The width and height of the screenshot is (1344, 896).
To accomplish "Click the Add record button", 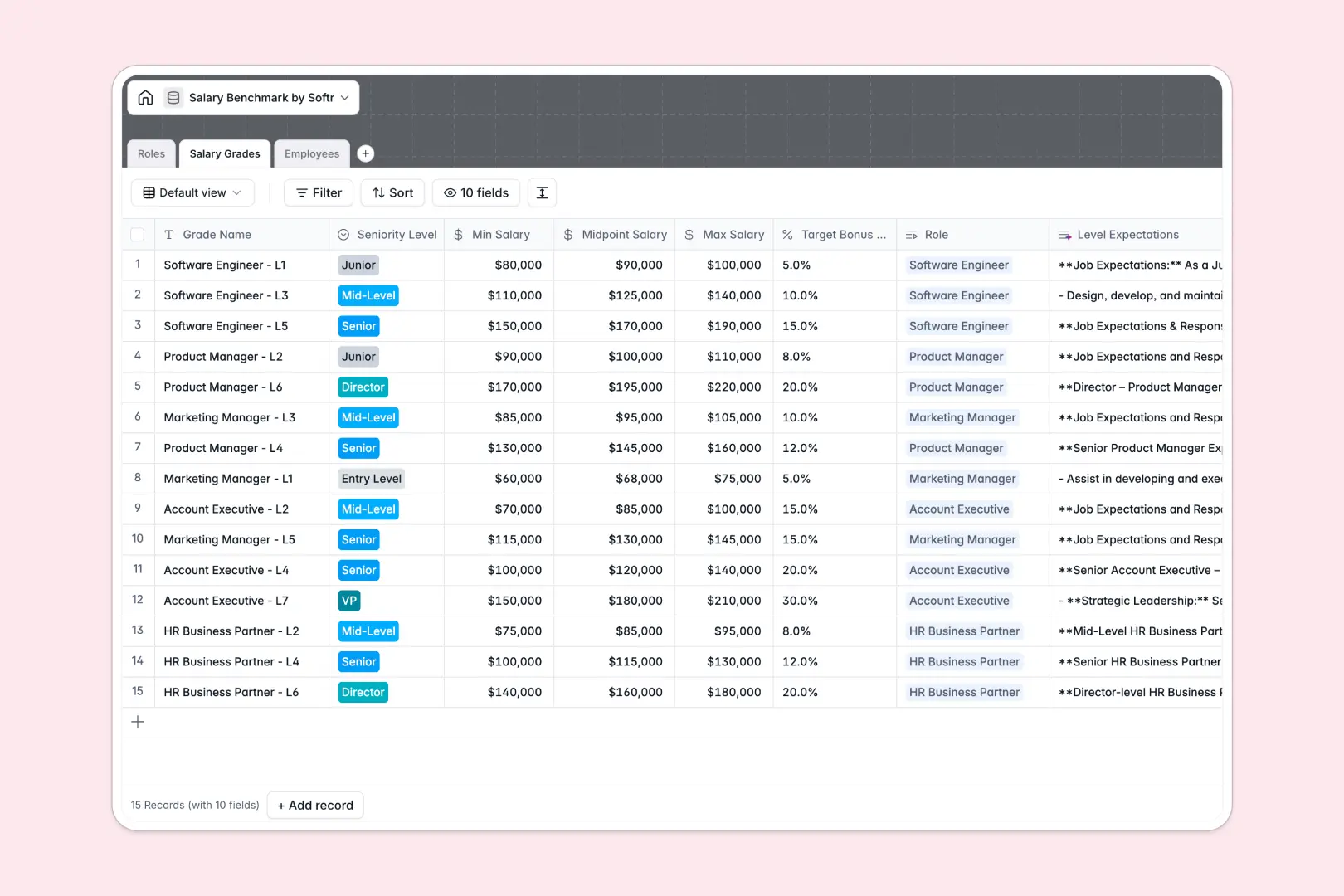I will [315, 805].
